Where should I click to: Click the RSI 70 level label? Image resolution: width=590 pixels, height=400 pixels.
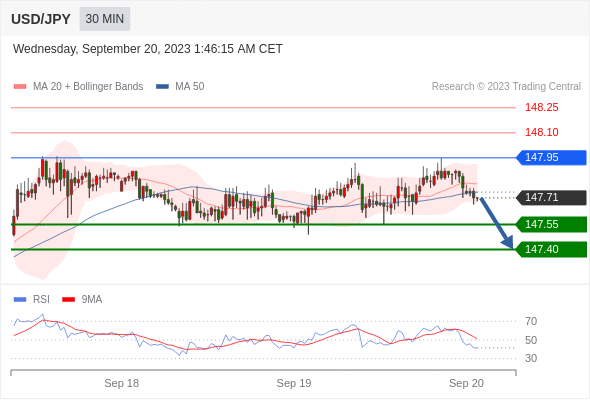pos(531,321)
